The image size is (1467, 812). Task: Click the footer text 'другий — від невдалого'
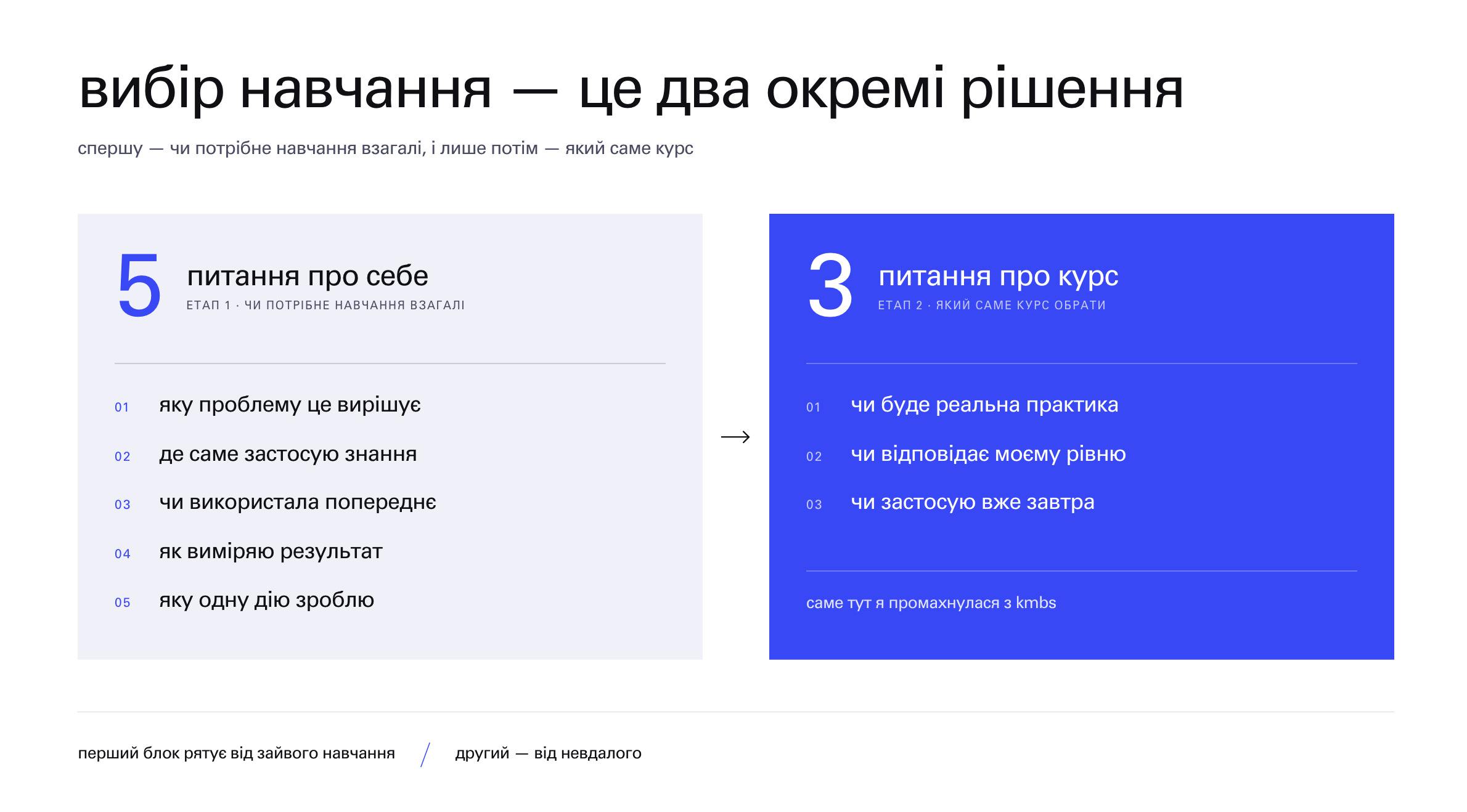click(x=548, y=753)
